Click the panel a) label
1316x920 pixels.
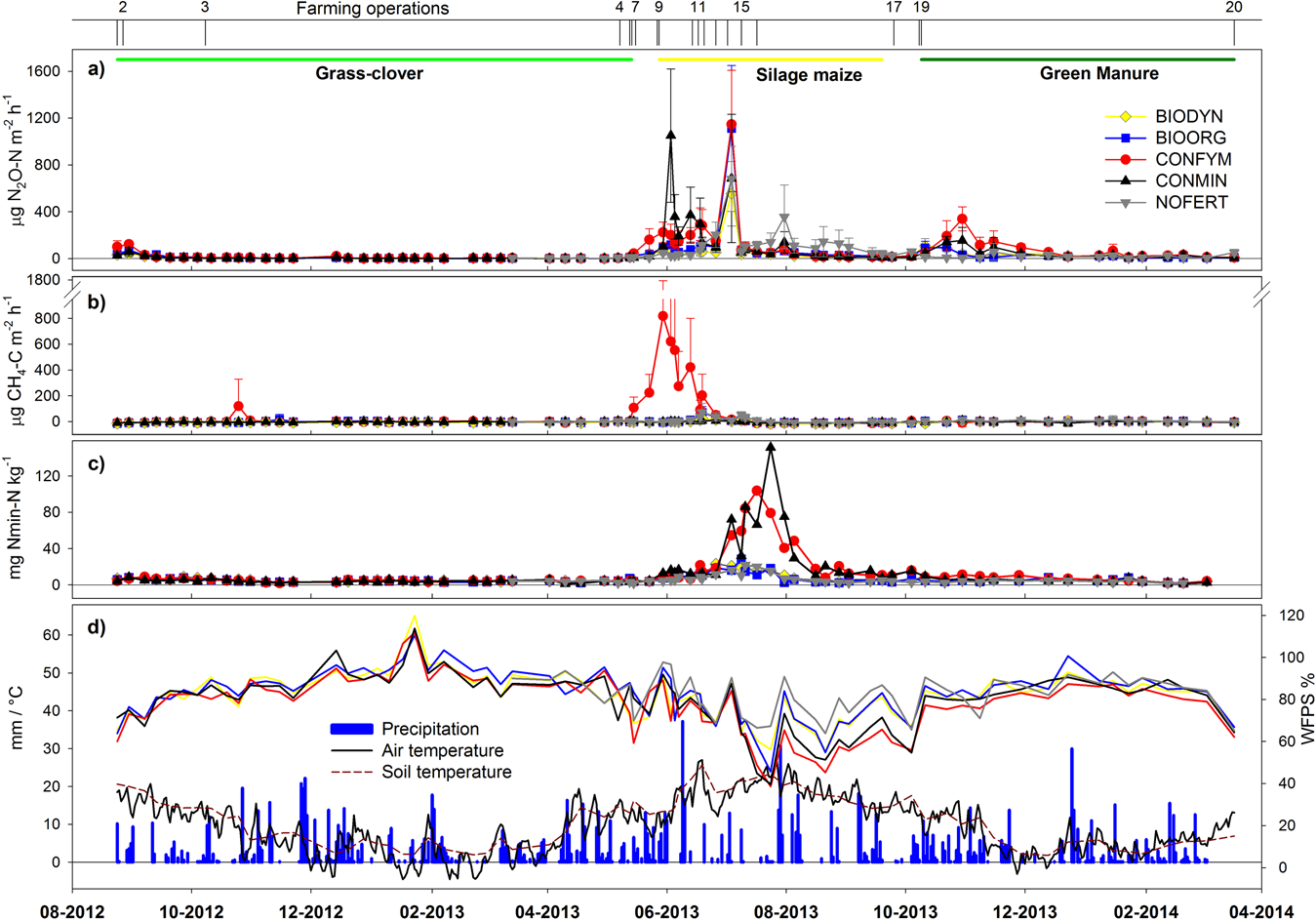coord(96,68)
